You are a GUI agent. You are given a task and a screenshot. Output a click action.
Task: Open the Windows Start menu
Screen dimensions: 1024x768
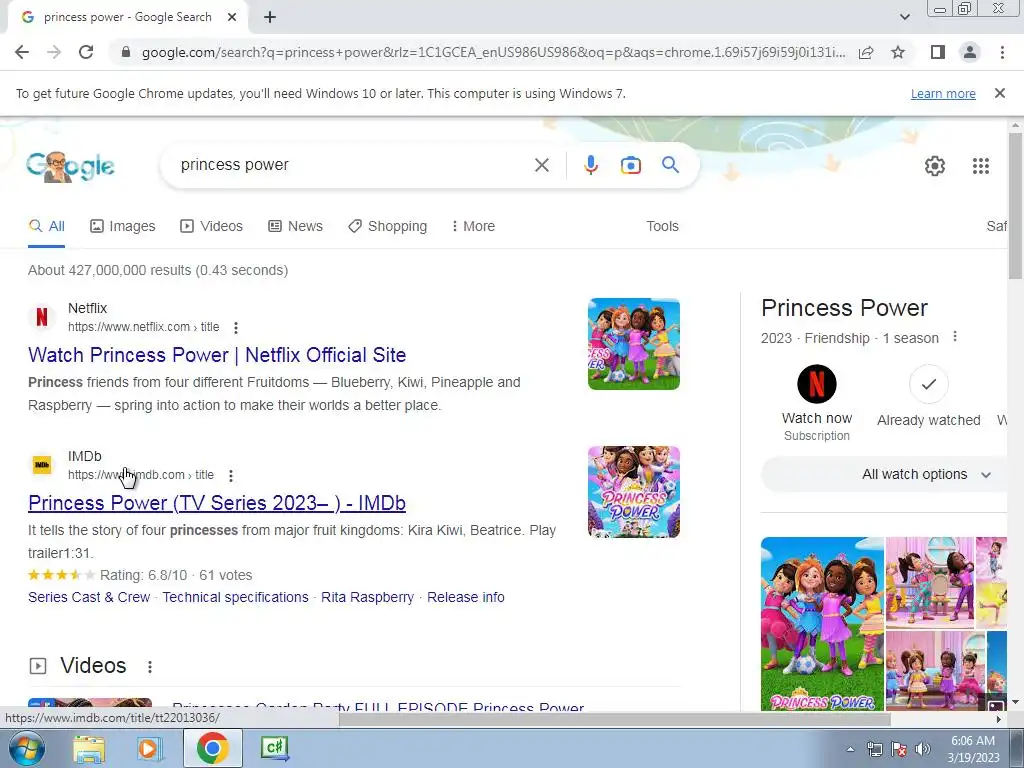26,748
